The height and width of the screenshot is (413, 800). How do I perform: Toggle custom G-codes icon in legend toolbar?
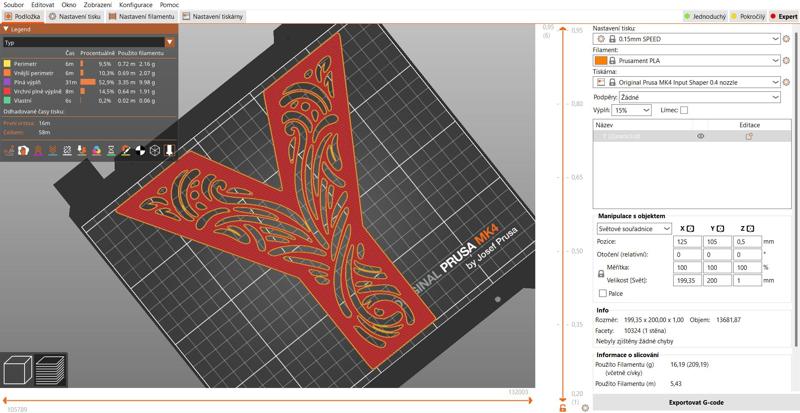tap(125, 151)
